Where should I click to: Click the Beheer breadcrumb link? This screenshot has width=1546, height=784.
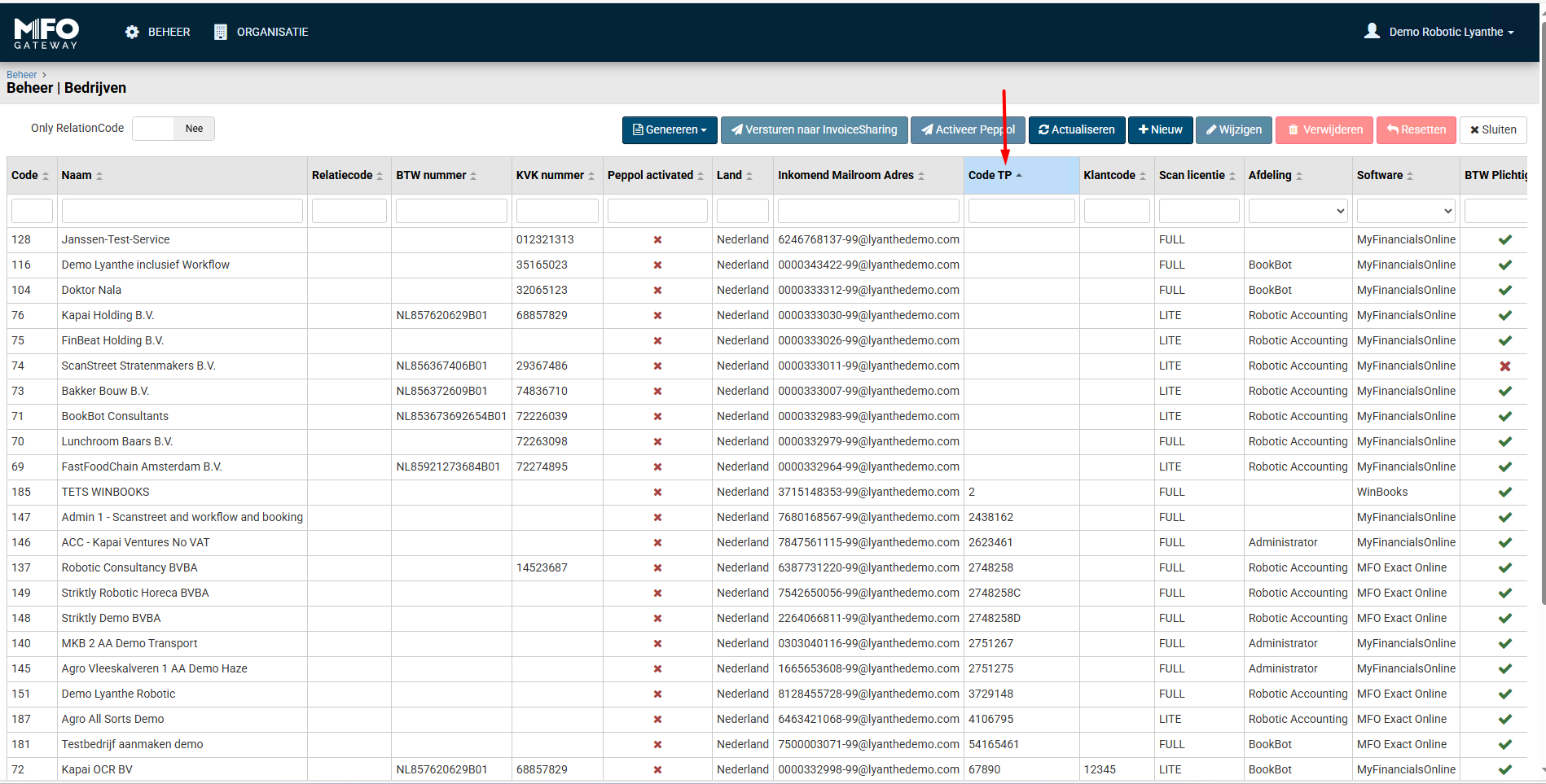(x=21, y=75)
